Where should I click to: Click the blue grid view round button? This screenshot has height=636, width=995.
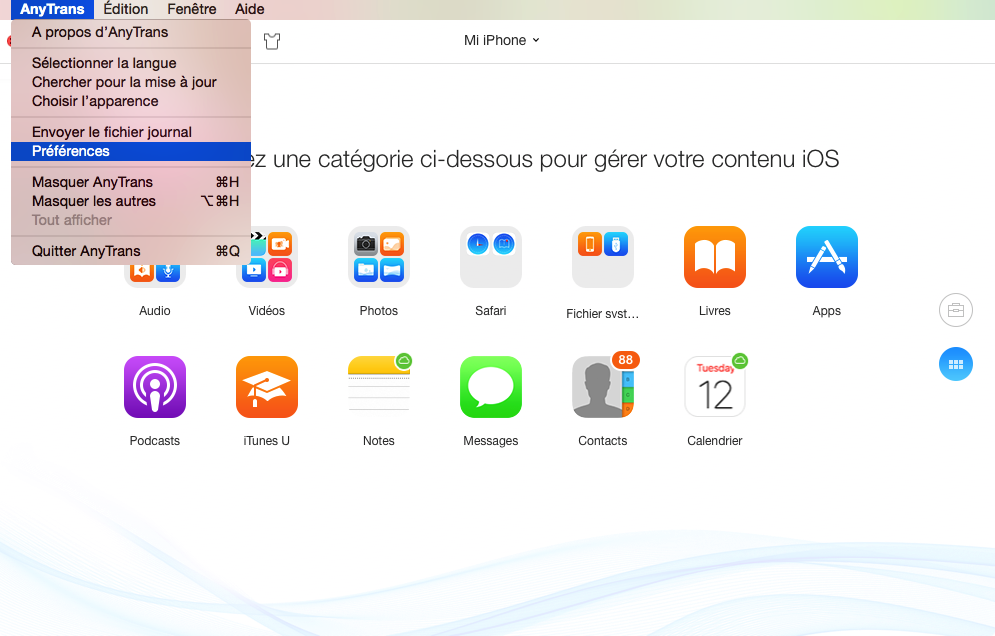pyautogui.click(x=956, y=364)
